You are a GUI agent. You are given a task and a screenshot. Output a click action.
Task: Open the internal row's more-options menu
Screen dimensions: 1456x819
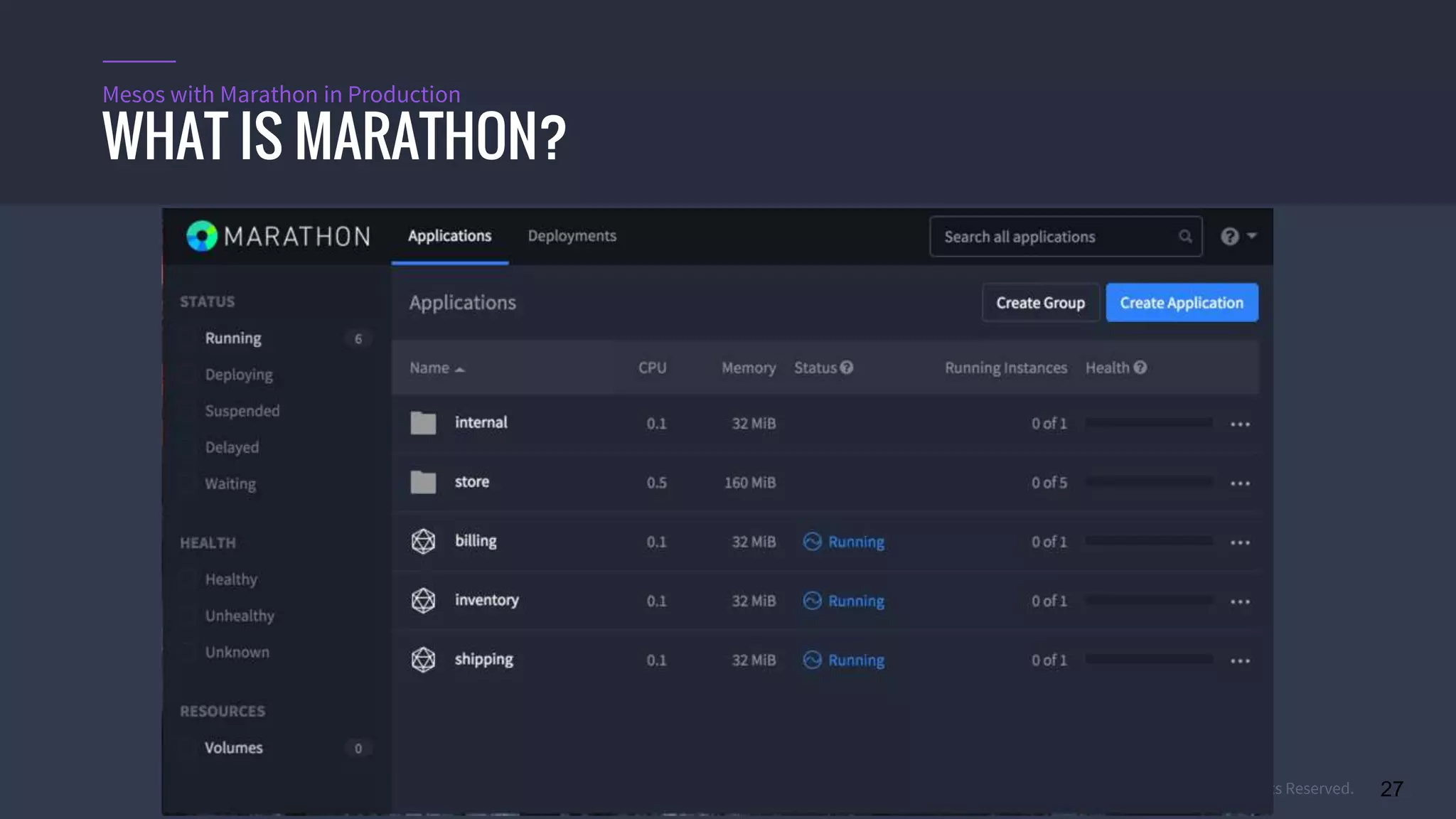pyautogui.click(x=1240, y=424)
